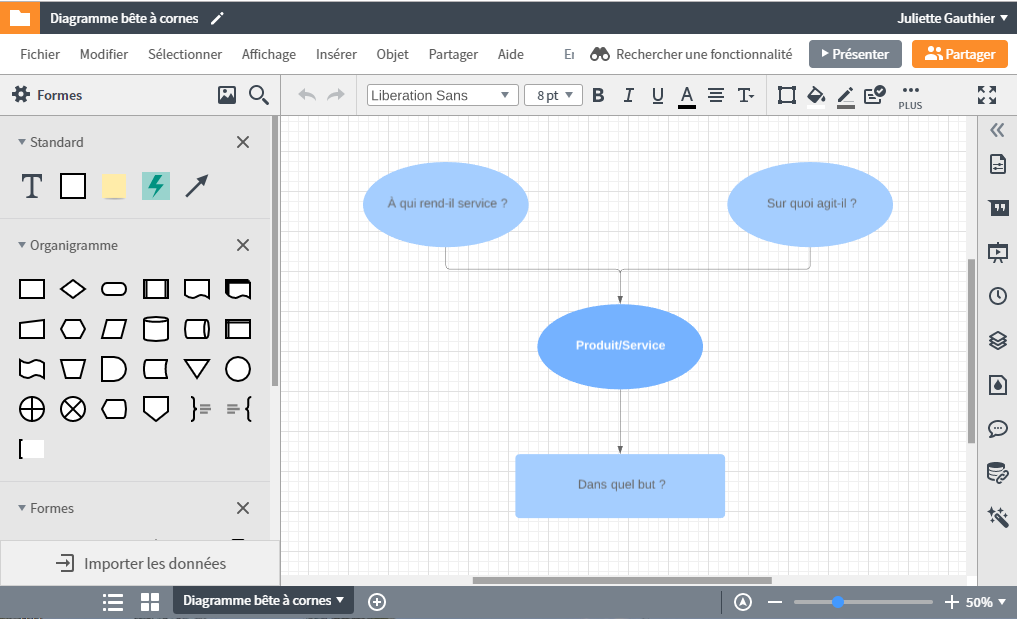This screenshot has height=619, width=1017.
Task: Adjust the zoom level slider
Action: [x=838, y=602]
